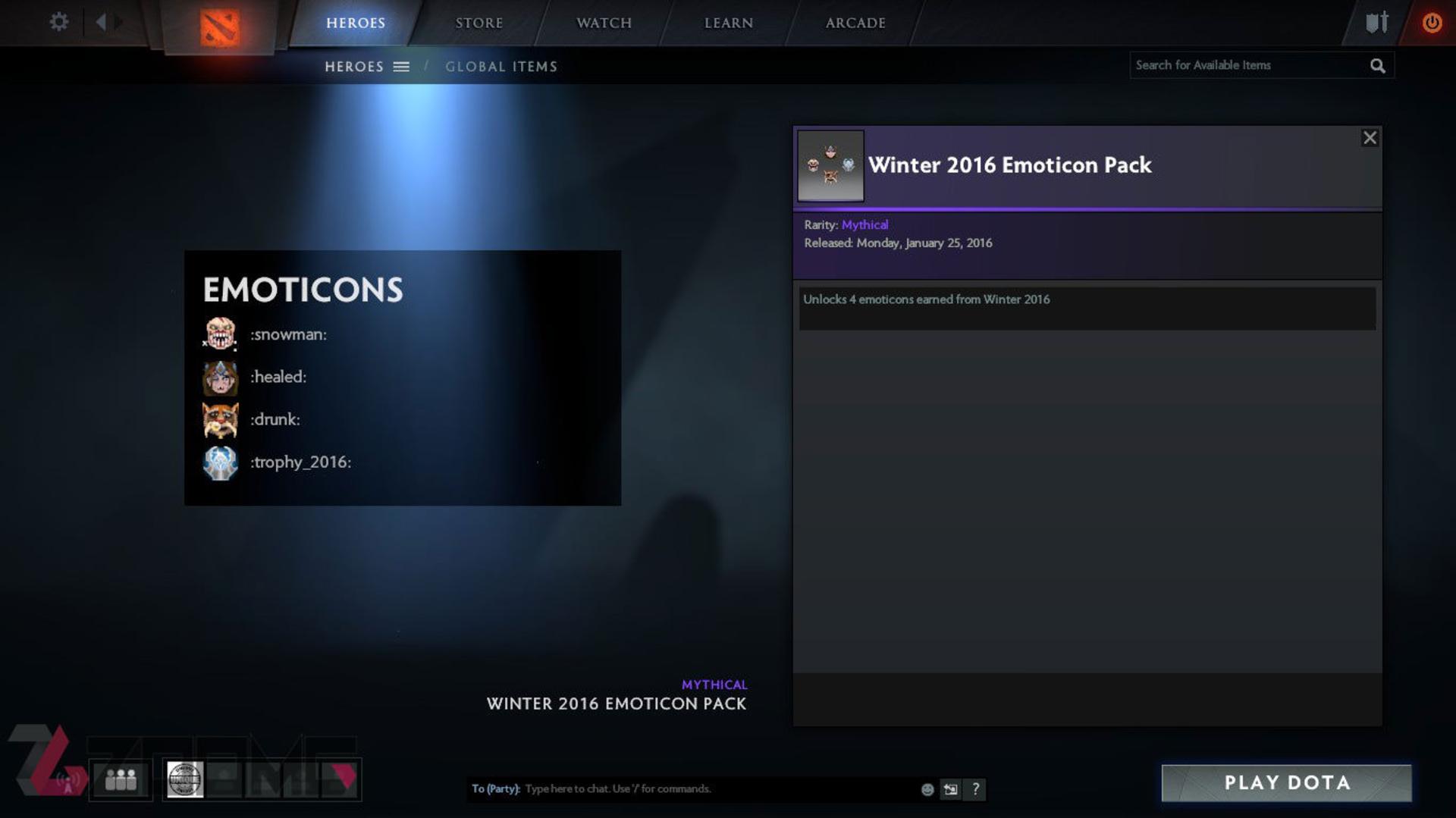This screenshot has width=1456, height=818.
Task: Open the emoticon picker in chat
Action: [x=927, y=790]
